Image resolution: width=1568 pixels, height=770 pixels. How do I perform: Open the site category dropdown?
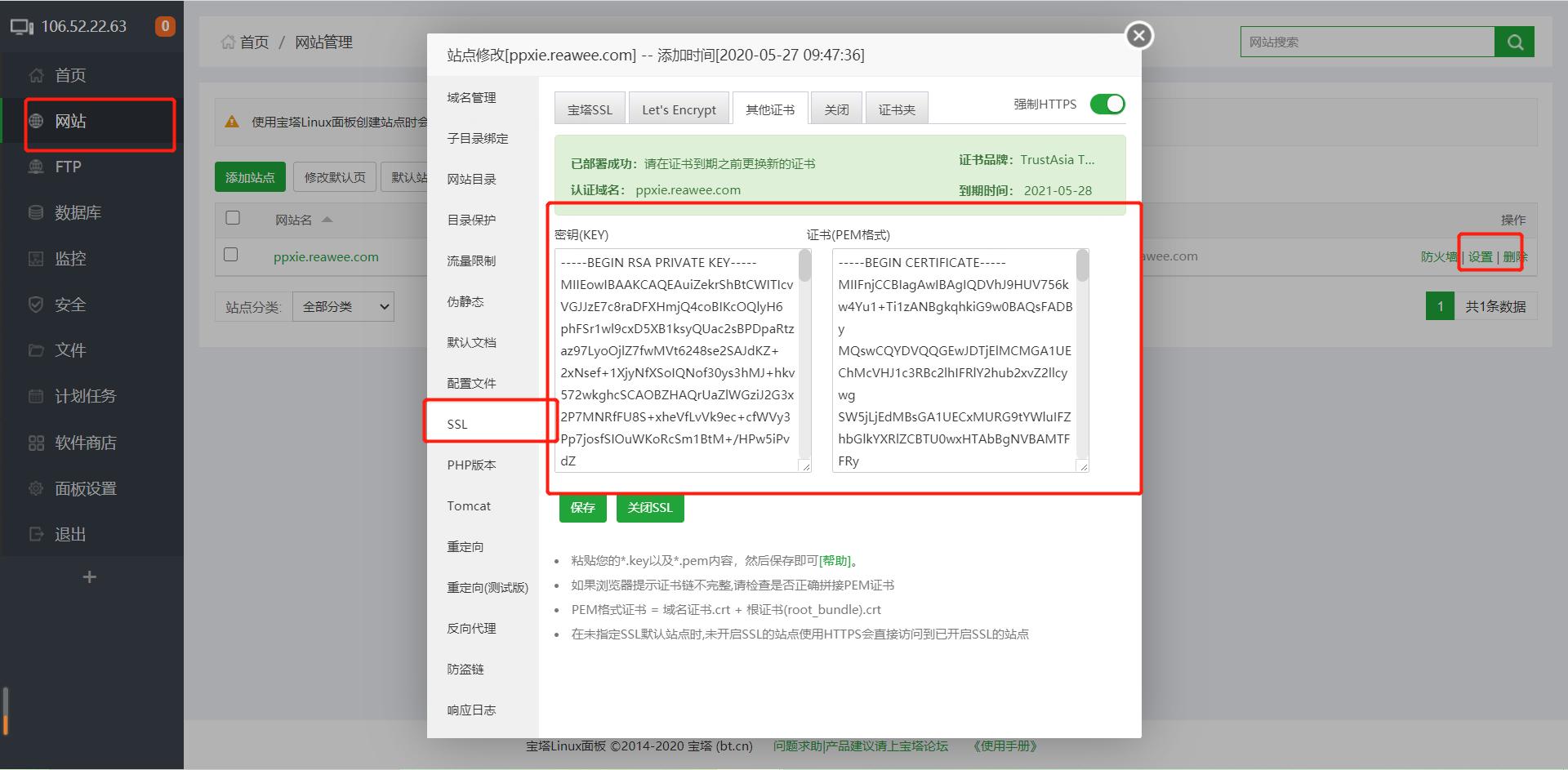tap(343, 307)
